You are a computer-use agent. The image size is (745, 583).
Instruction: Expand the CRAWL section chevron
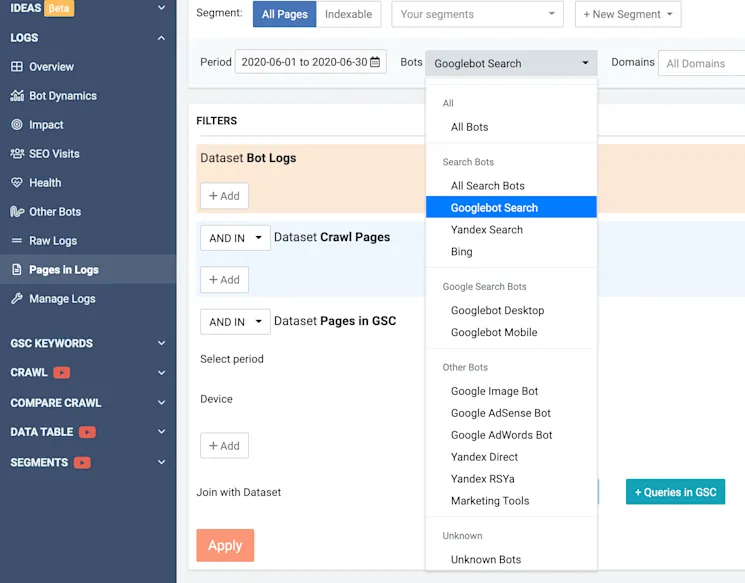point(162,373)
